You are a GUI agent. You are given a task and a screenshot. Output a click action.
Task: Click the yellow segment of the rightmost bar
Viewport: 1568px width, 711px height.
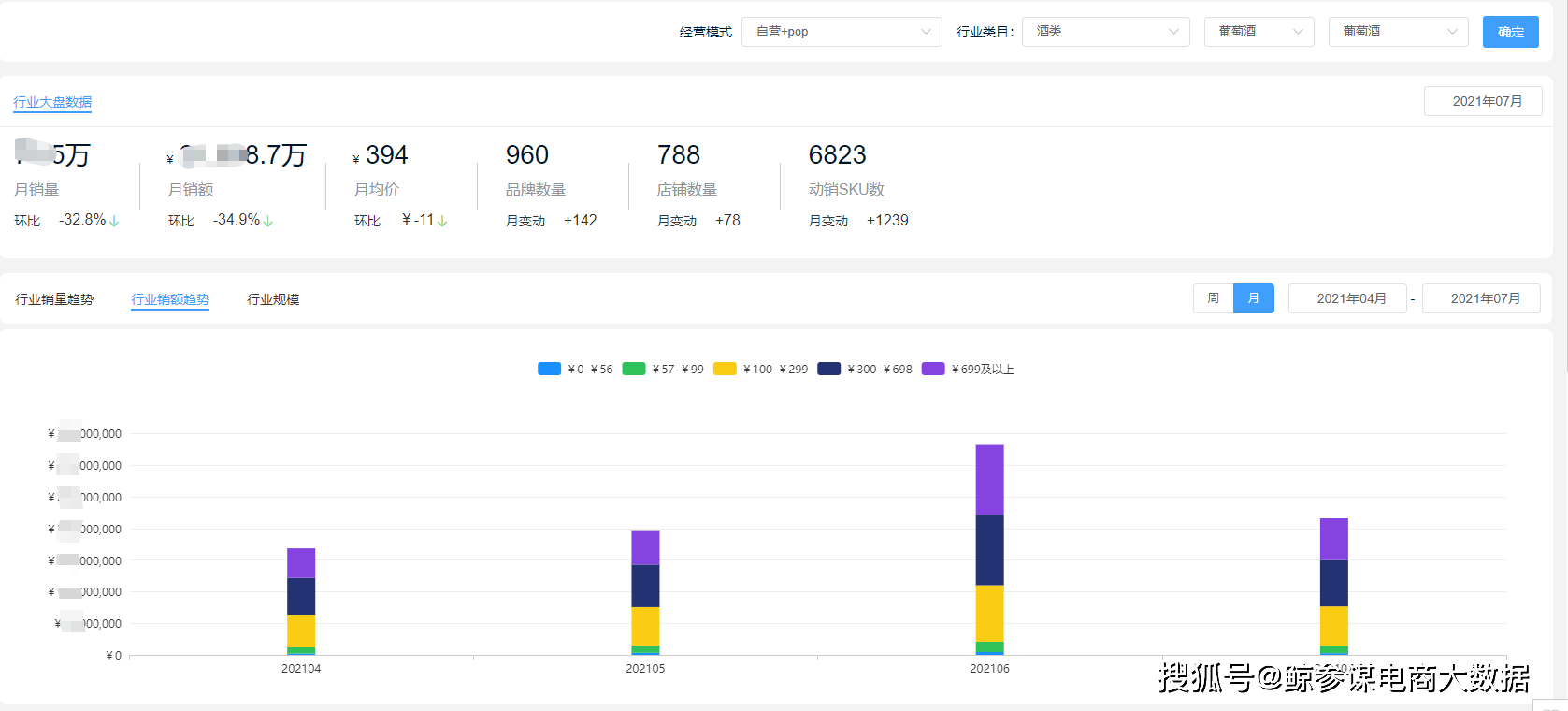pos(1333,626)
